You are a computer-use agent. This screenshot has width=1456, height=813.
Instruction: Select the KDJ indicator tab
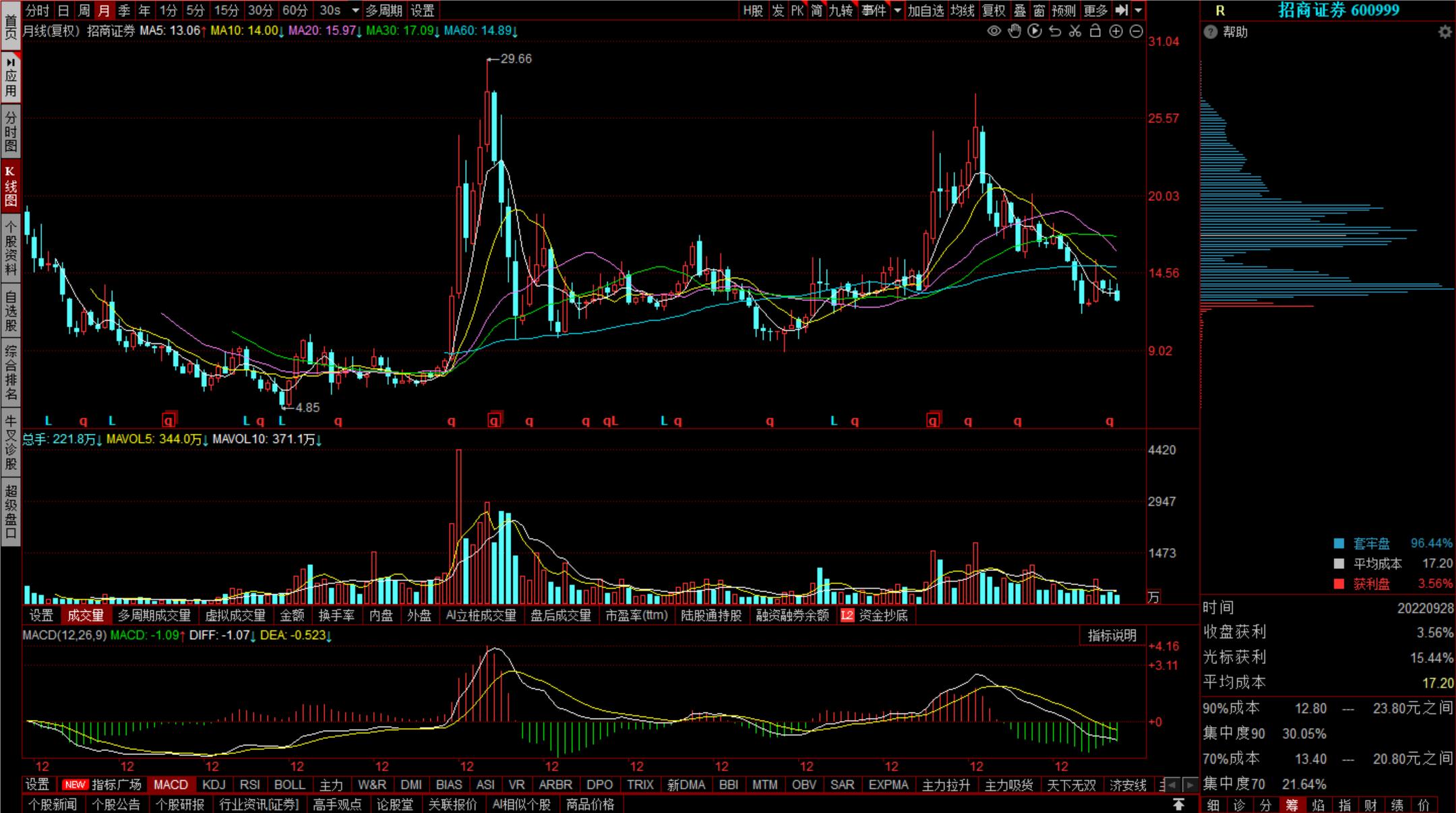coord(214,785)
